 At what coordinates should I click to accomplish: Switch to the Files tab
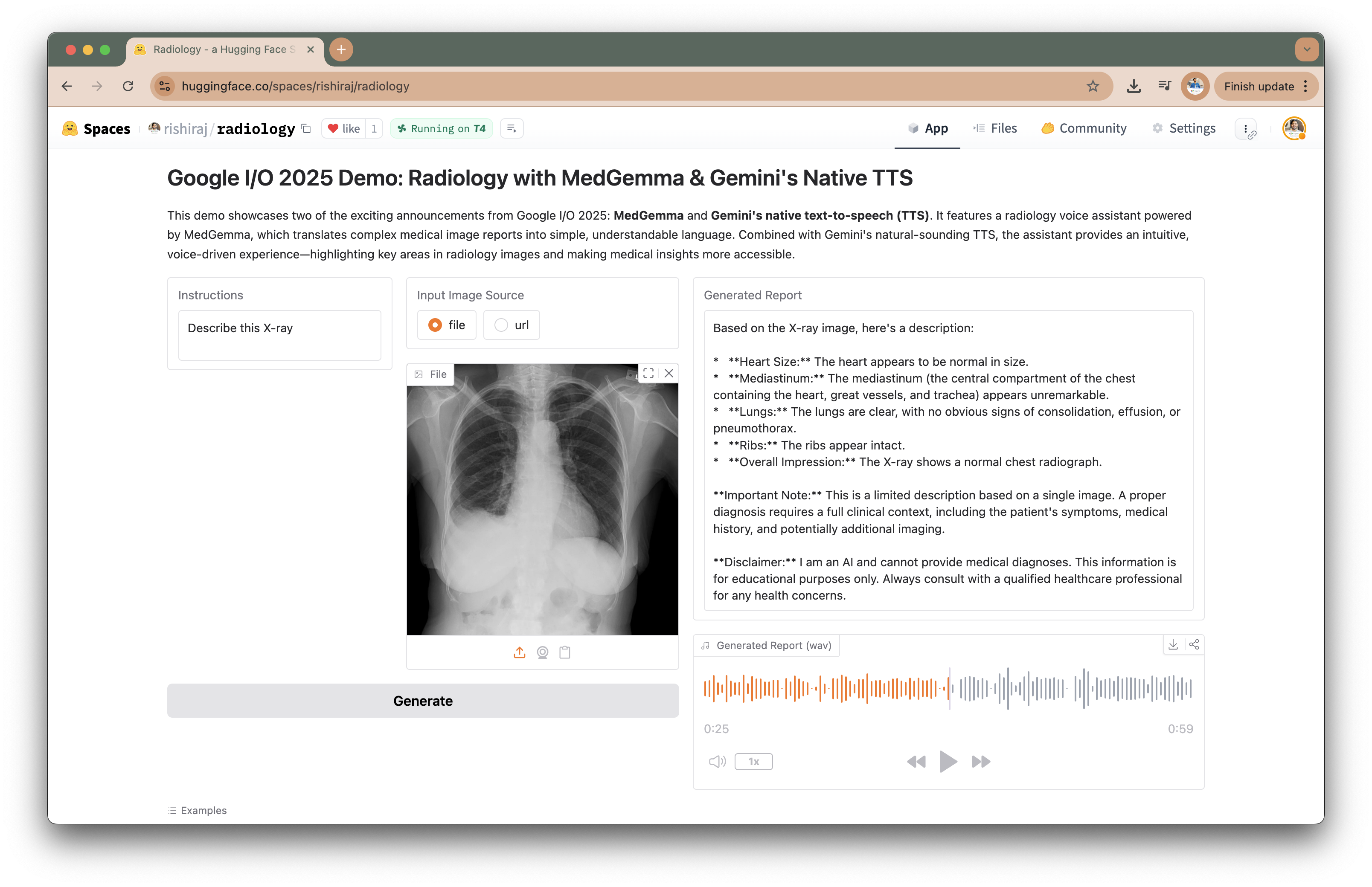pos(995,128)
